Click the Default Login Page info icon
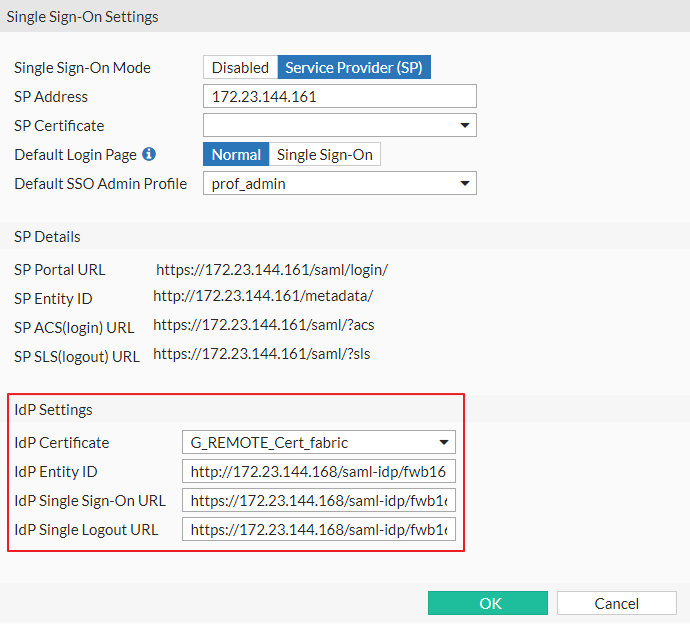 [149, 155]
